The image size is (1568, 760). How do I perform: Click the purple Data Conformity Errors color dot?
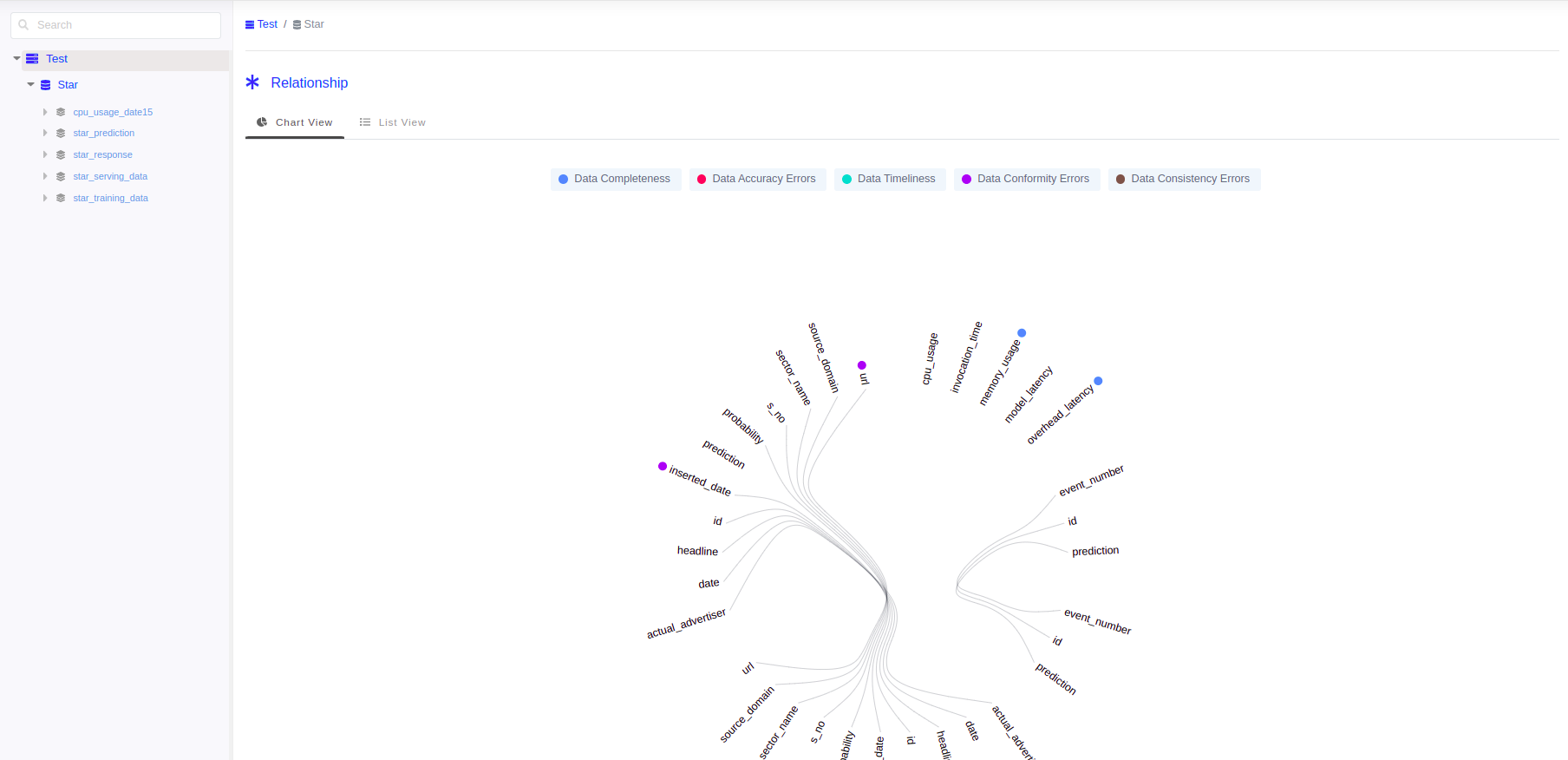pyautogui.click(x=966, y=180)
